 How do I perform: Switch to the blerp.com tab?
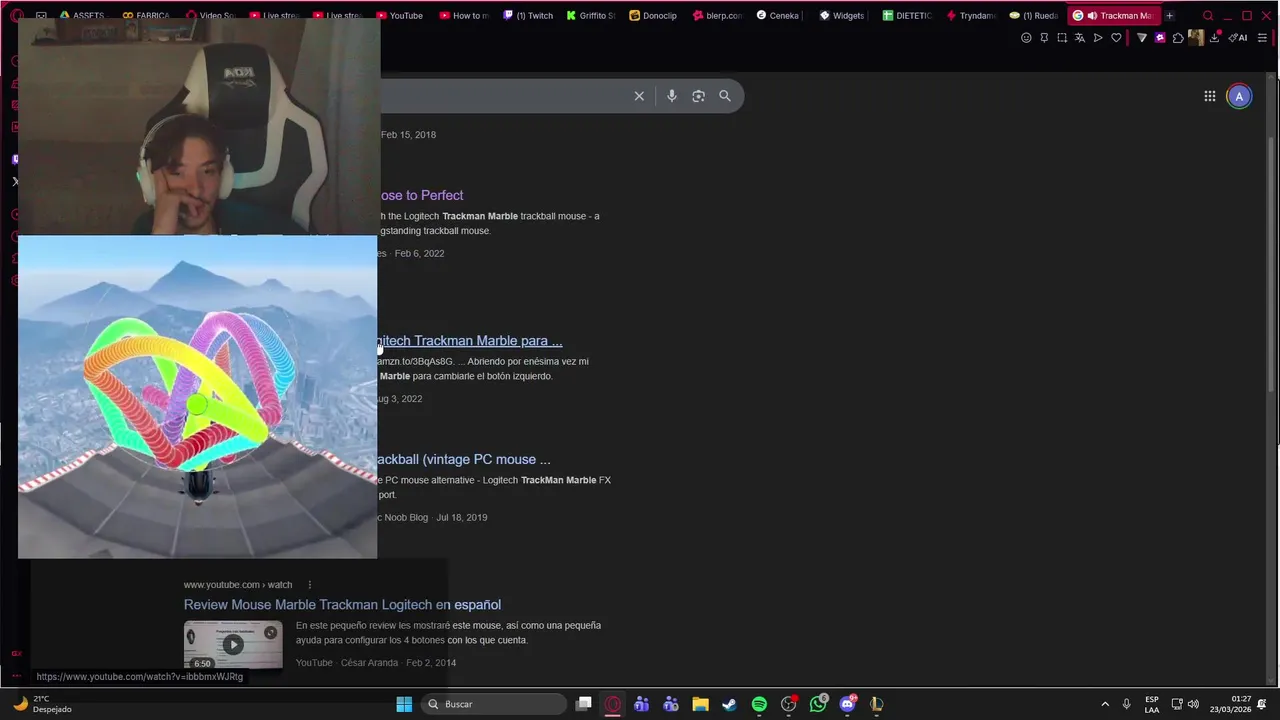coord(717,16)
